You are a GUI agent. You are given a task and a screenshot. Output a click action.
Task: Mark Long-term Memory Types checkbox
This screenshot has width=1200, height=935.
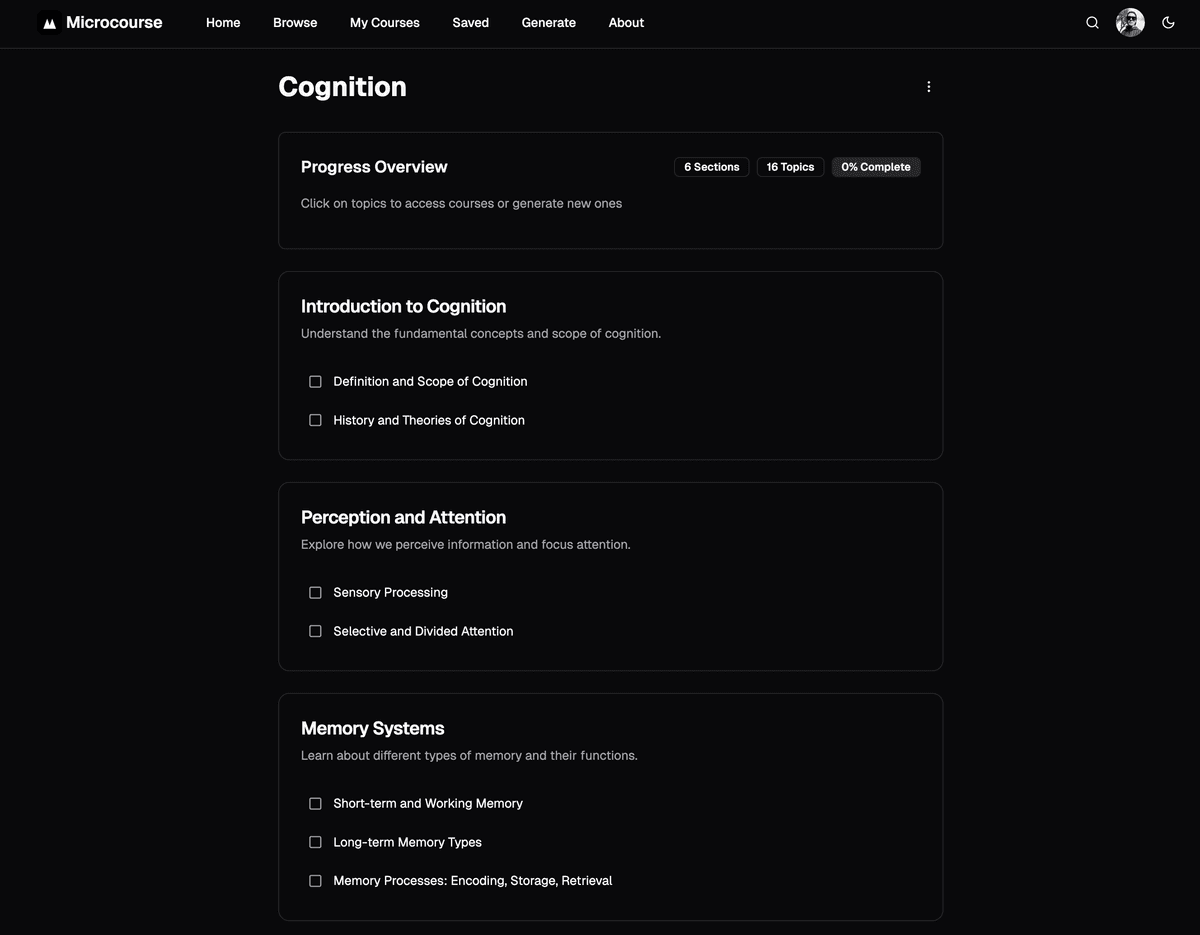[x=315, y=843]
